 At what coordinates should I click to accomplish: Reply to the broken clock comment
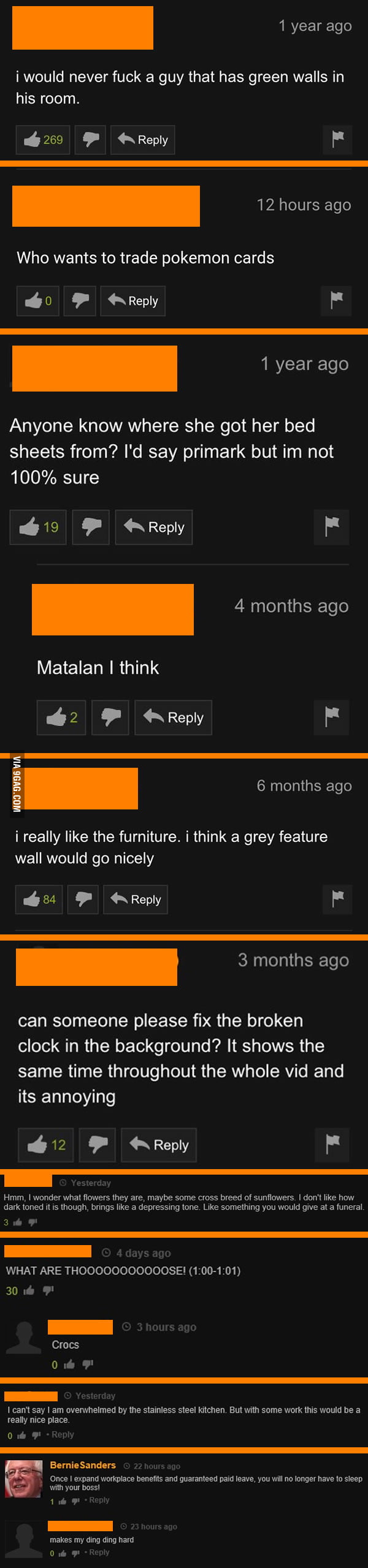point(159,1145)
